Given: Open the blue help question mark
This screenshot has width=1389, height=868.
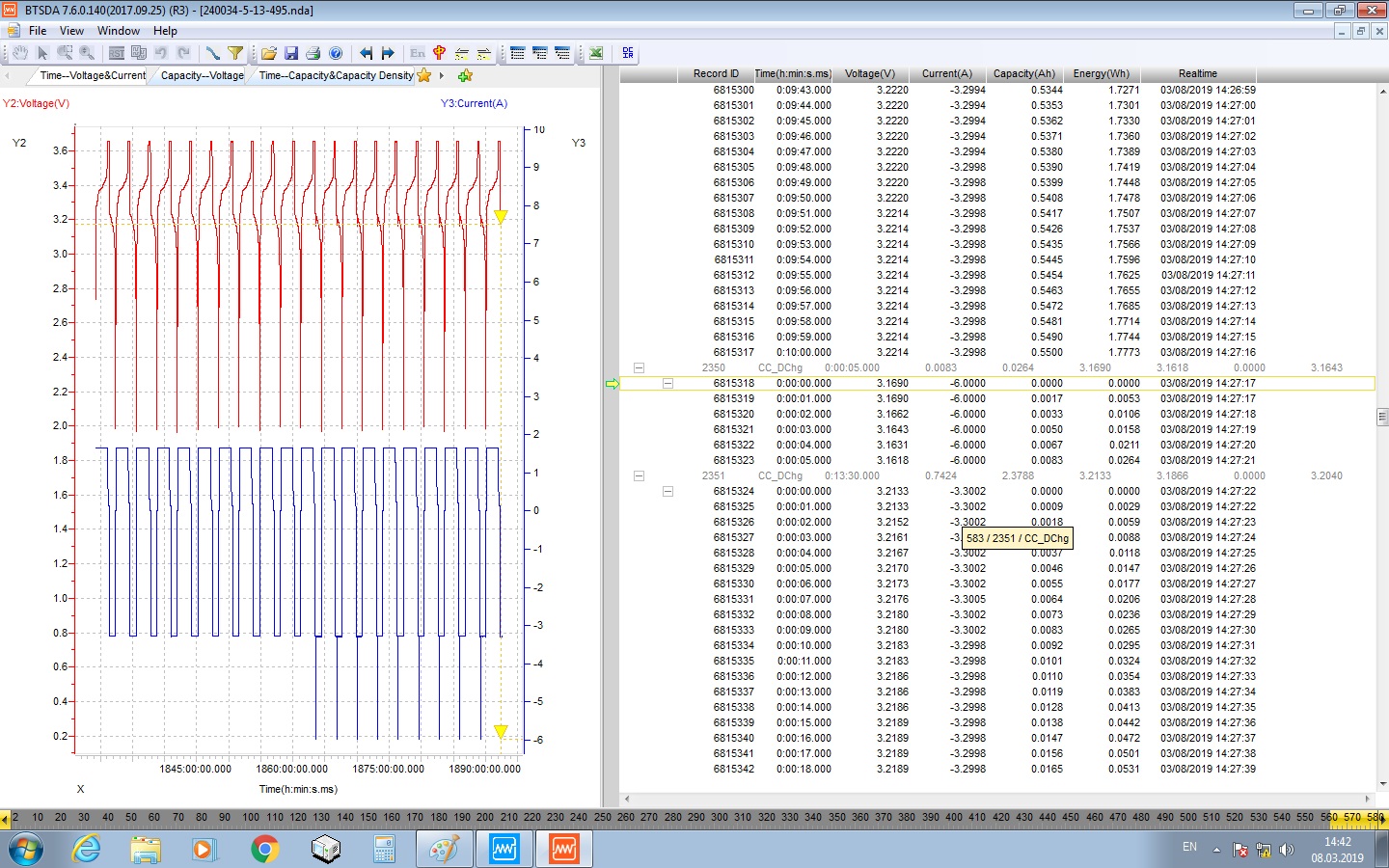Looking at the screenshot, I should [336, 53].
